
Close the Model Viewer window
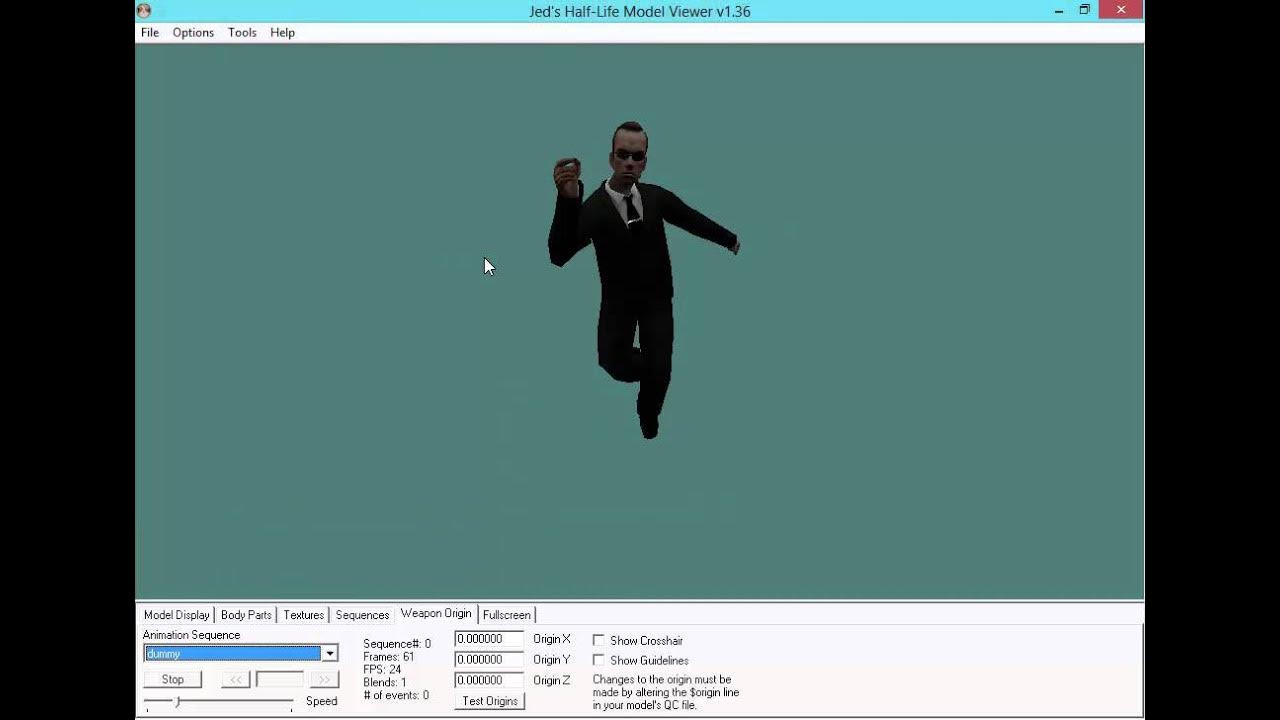click(1121, 10)
